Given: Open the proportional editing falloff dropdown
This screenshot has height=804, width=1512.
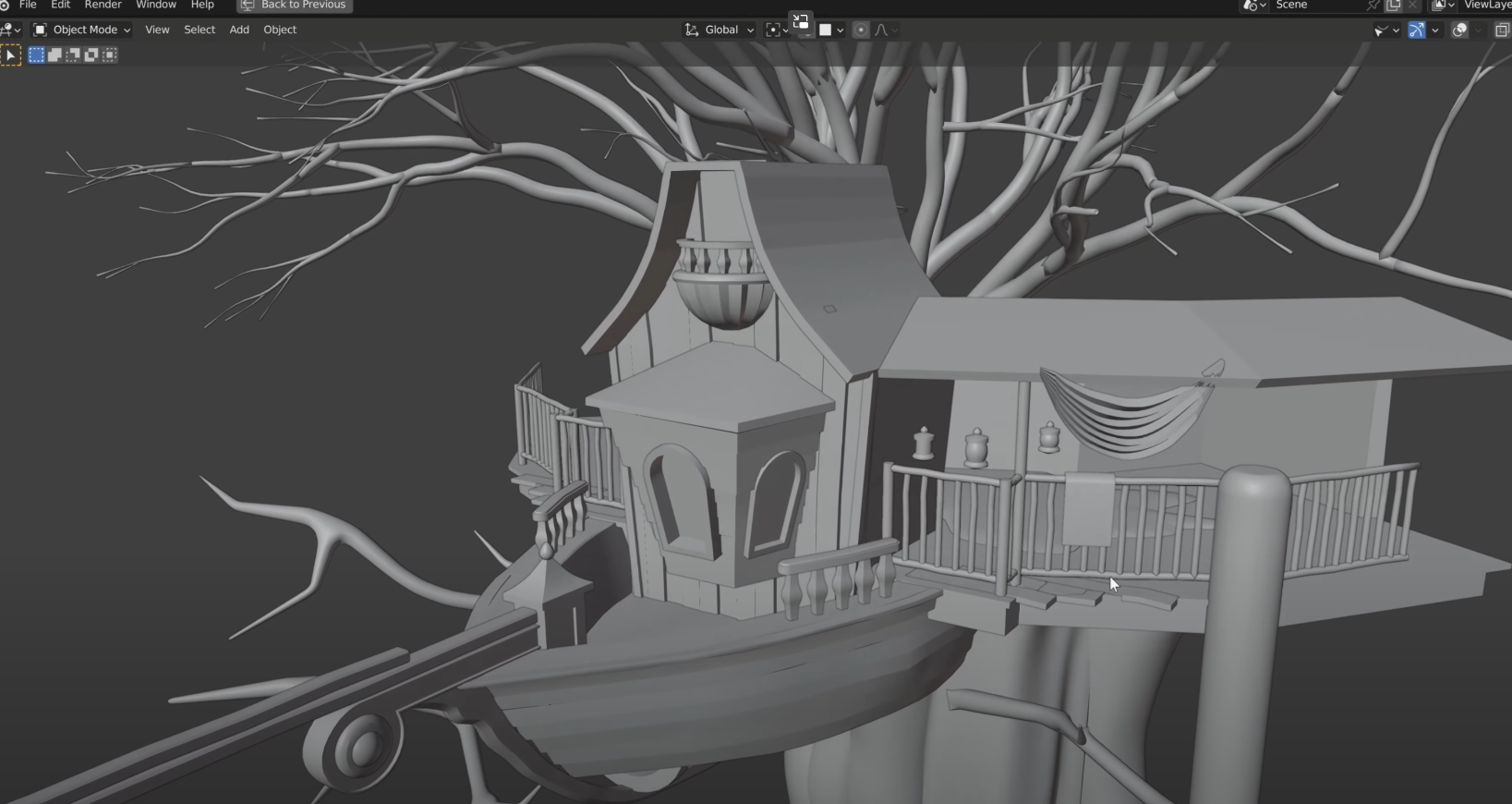Looking at the screenshot, I should [885, 30].
